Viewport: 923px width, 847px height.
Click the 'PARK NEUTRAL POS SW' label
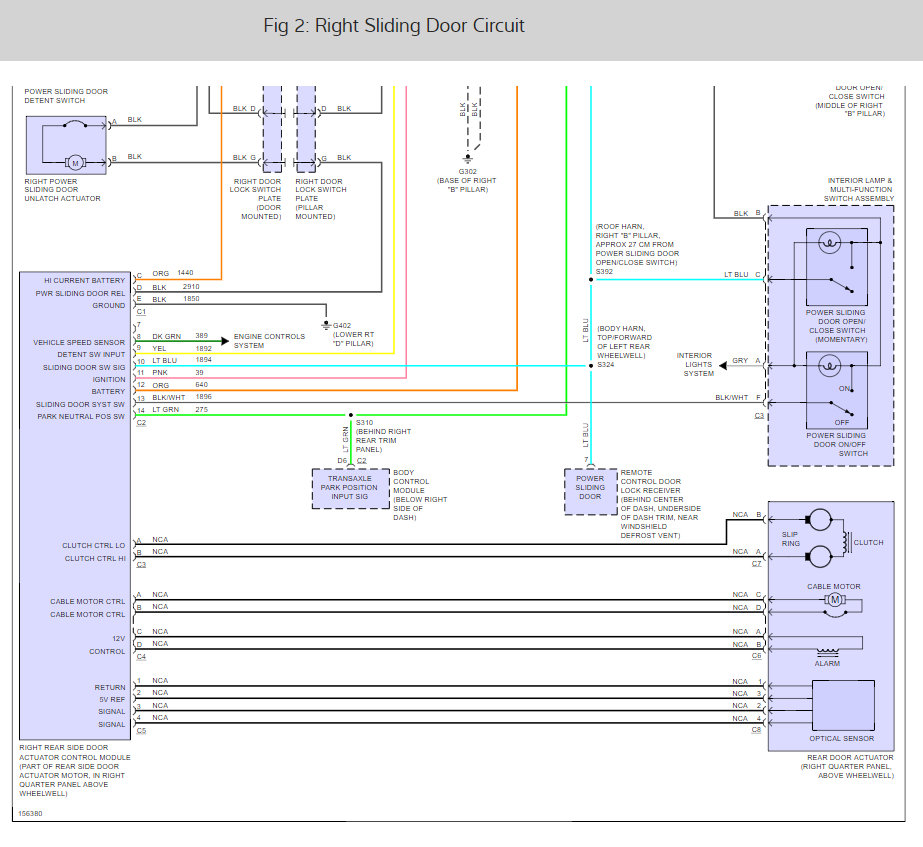point(81,416)
